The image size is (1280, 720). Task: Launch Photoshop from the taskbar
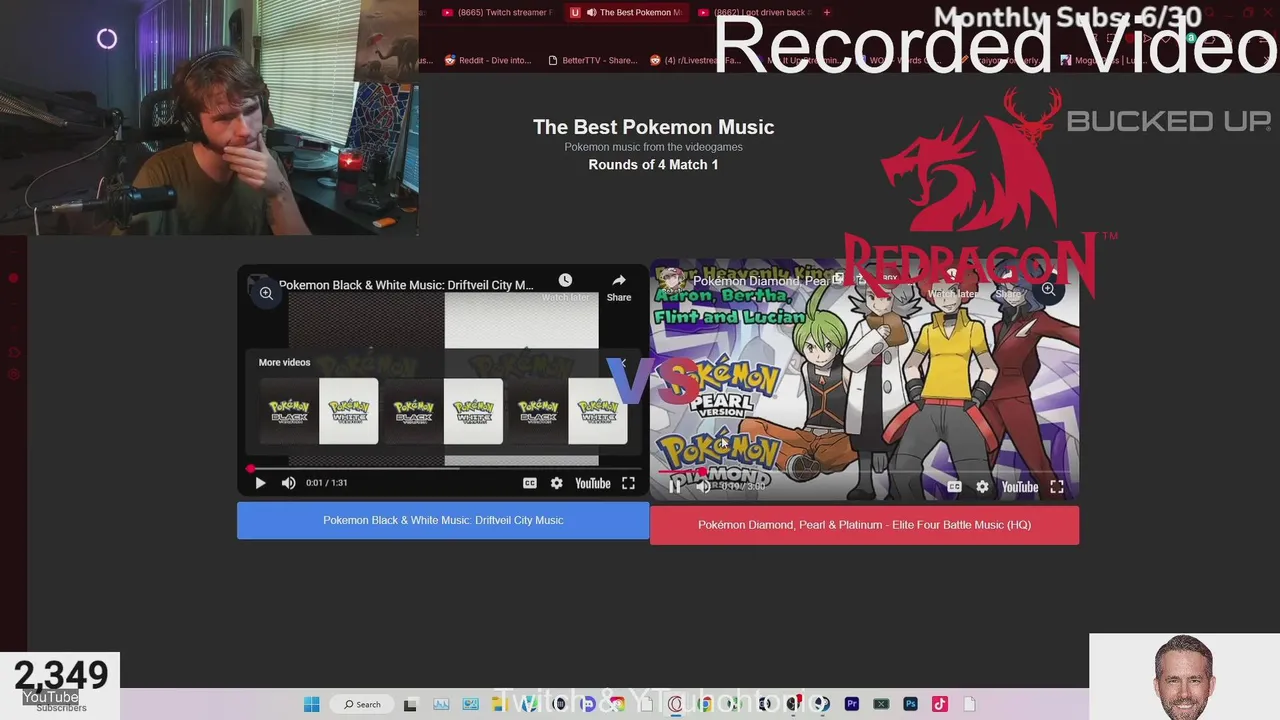(x=910, y=704)
